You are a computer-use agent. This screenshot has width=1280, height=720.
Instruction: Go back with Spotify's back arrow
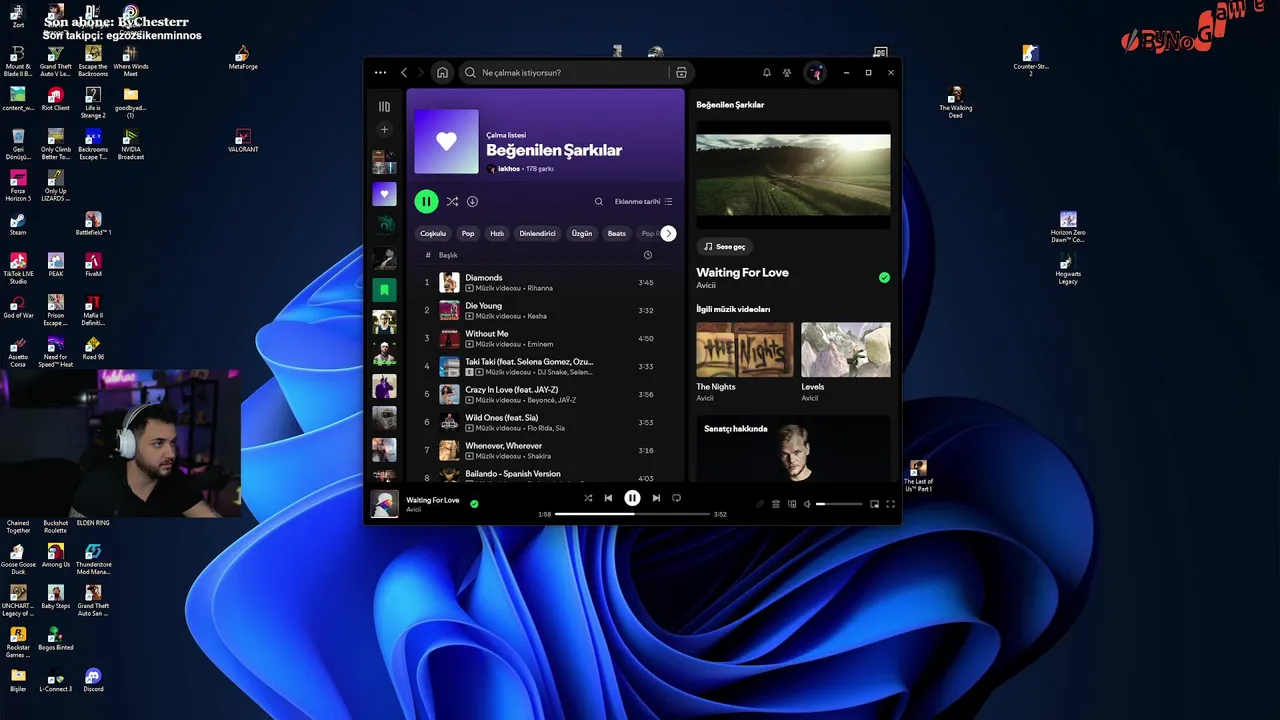click(404, 72)
